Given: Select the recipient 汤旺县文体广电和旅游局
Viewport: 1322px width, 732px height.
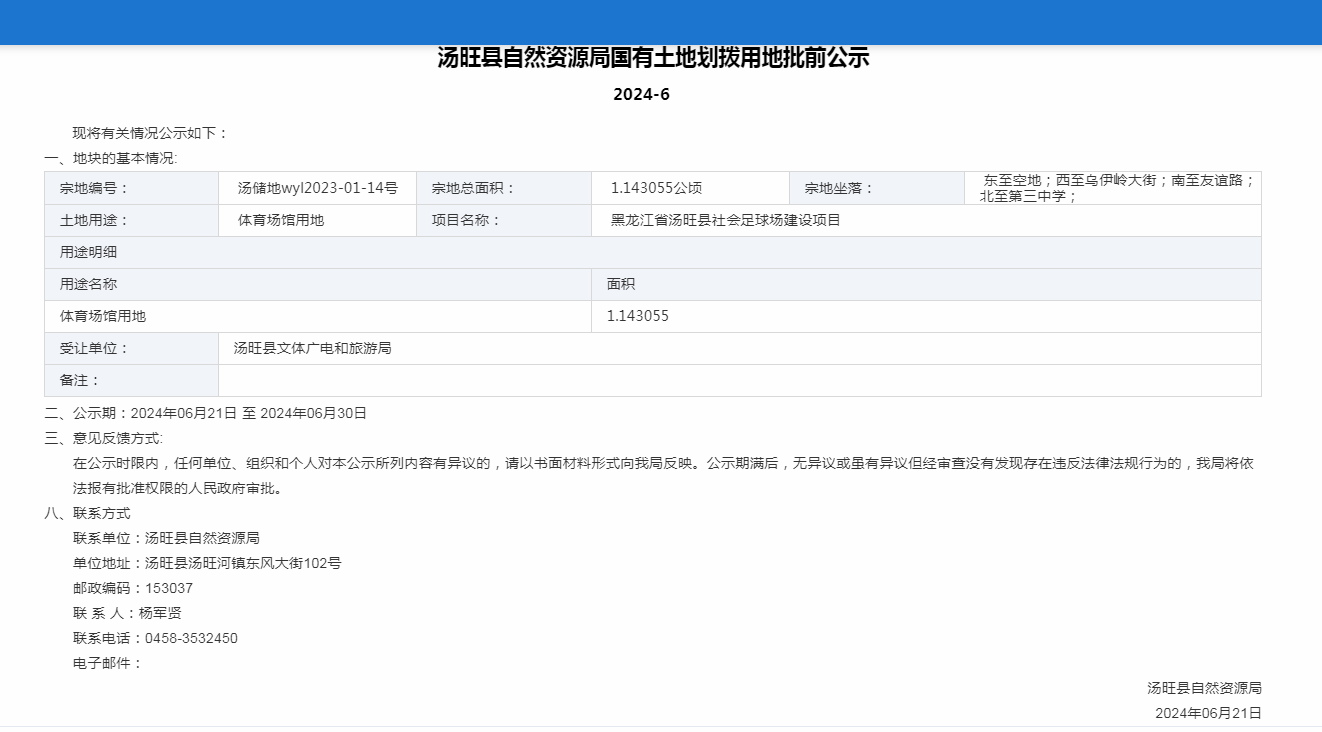Looking at the screenshot, I should [313, 348].
